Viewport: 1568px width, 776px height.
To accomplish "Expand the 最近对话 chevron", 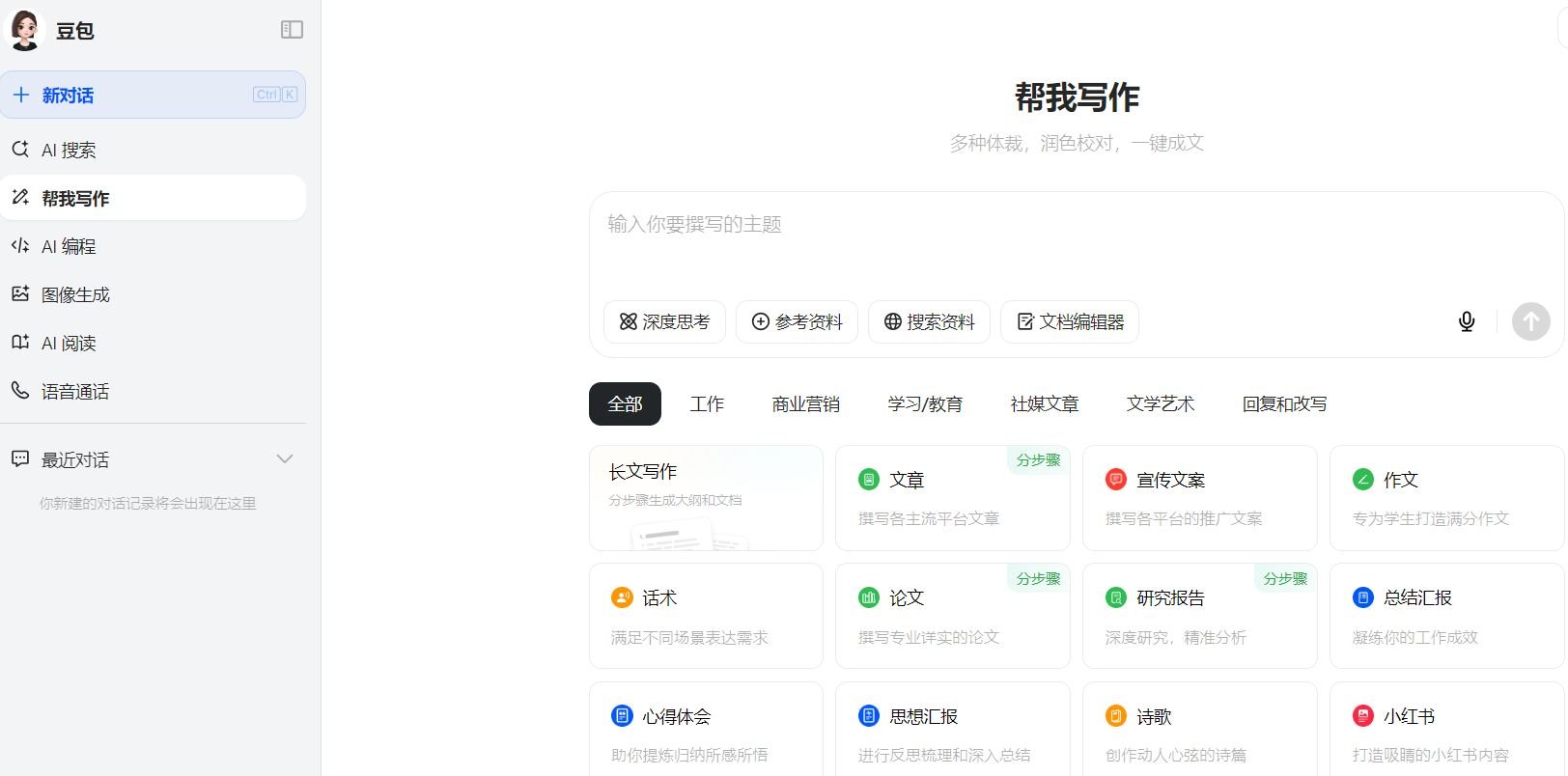I will [285, 459].
